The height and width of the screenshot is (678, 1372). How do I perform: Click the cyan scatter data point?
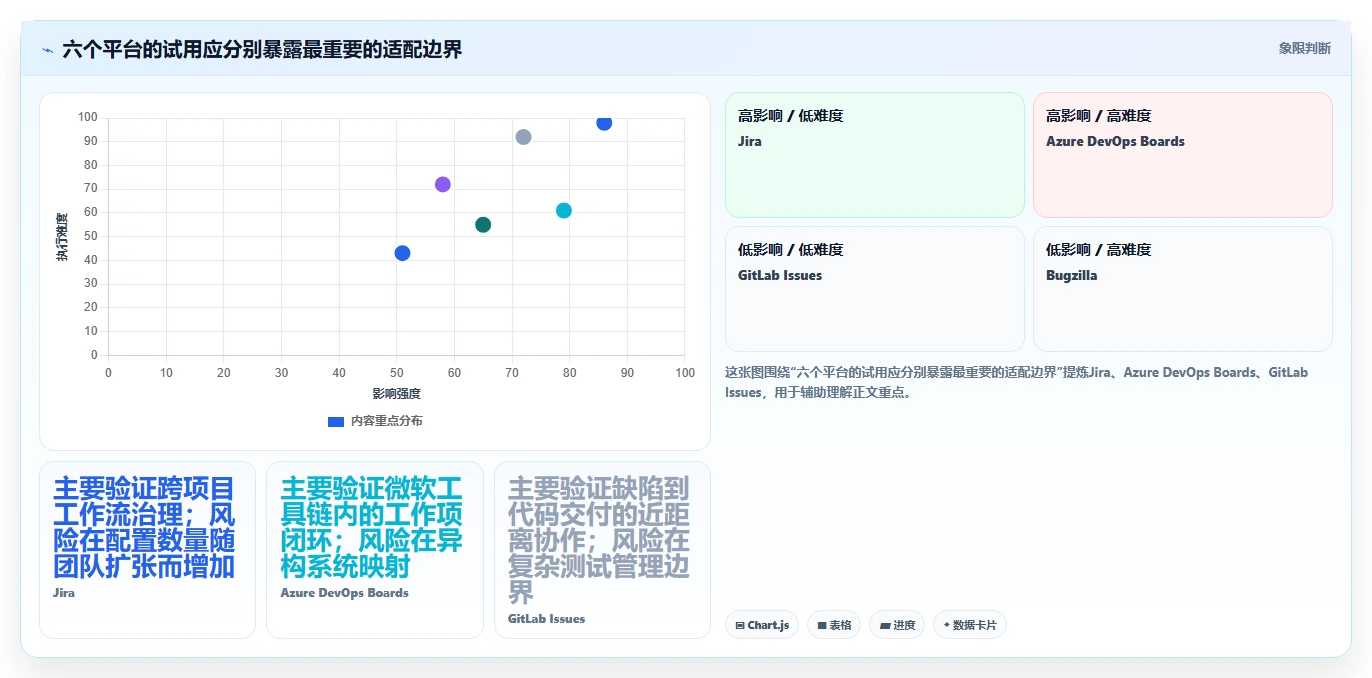(x=564, y=210)
